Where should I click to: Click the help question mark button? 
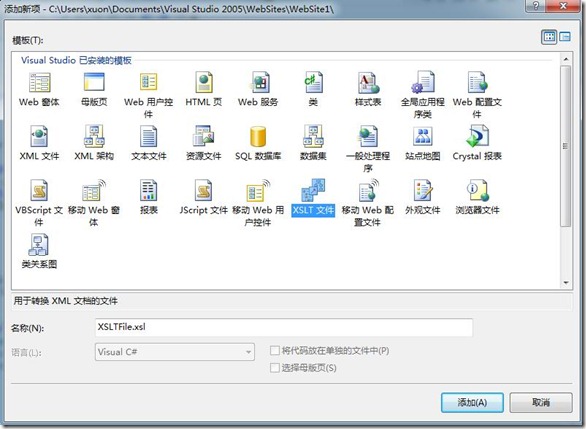(x=536, y=6)
